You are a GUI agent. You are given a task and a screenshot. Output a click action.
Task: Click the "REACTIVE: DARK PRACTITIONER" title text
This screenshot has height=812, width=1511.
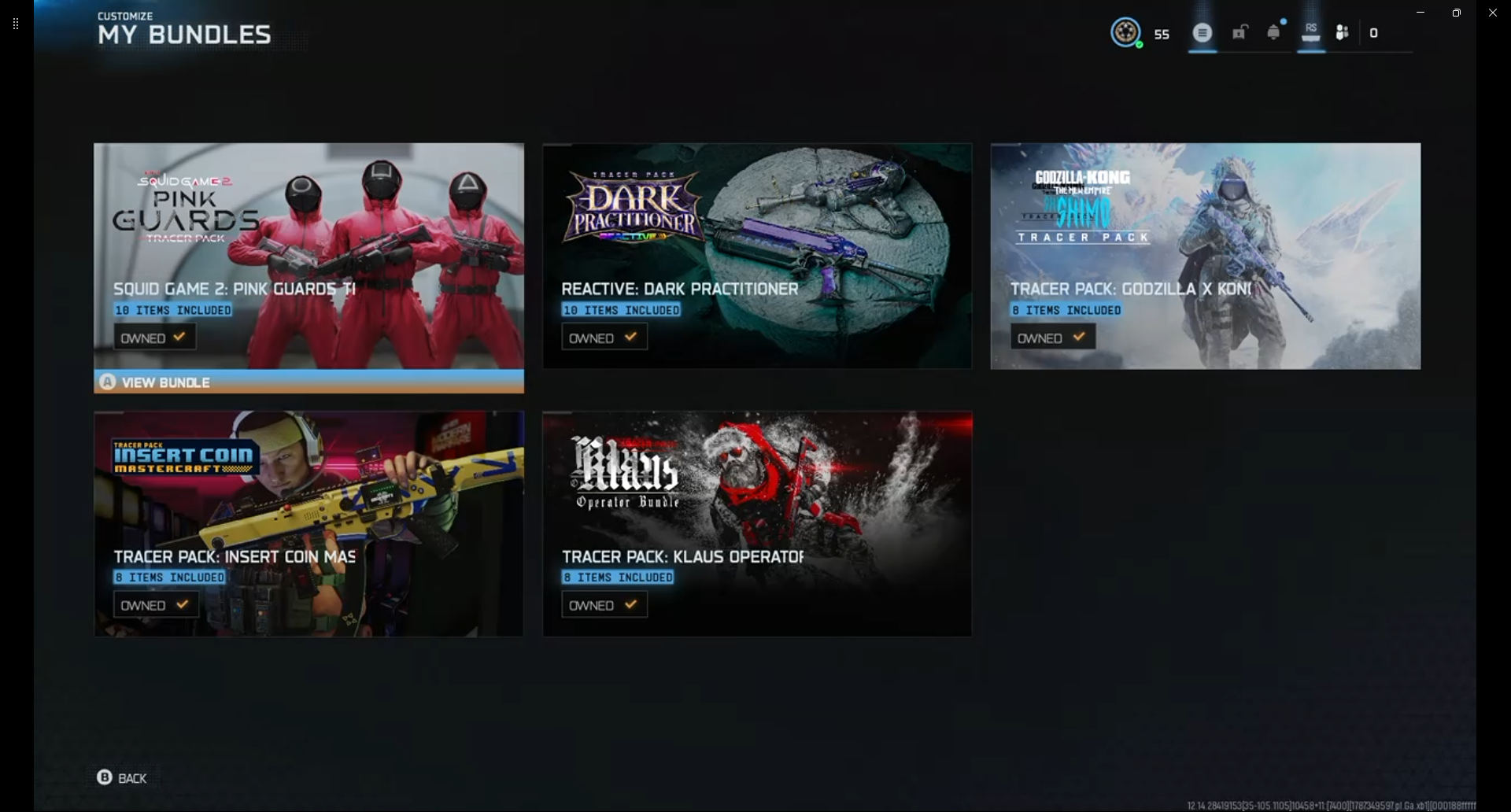click(x=680, y=289)
